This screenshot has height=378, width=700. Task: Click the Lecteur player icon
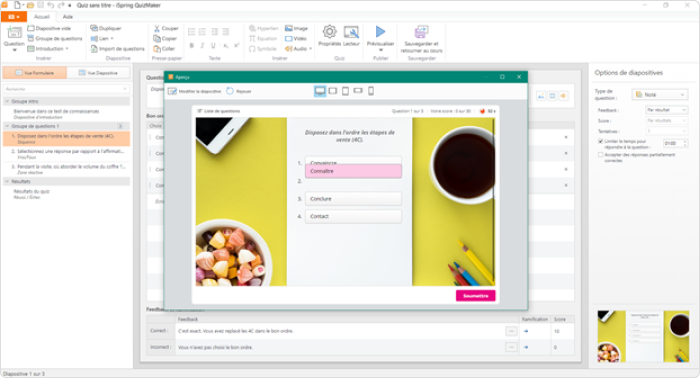point(351,32)
